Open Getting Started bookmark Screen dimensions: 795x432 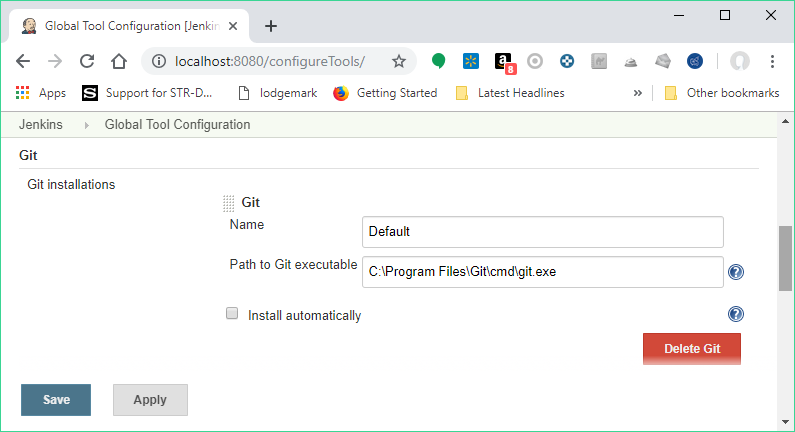click(385, 93)
